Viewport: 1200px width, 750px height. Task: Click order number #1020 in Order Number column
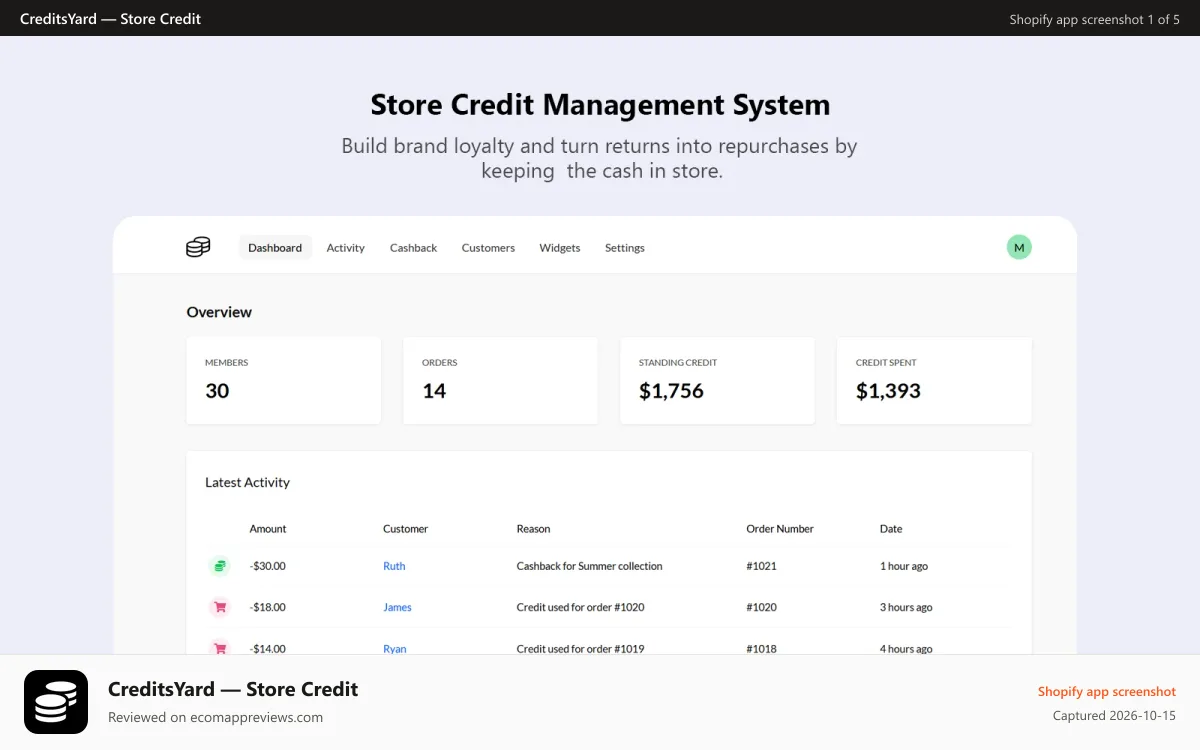coord(761,607)
